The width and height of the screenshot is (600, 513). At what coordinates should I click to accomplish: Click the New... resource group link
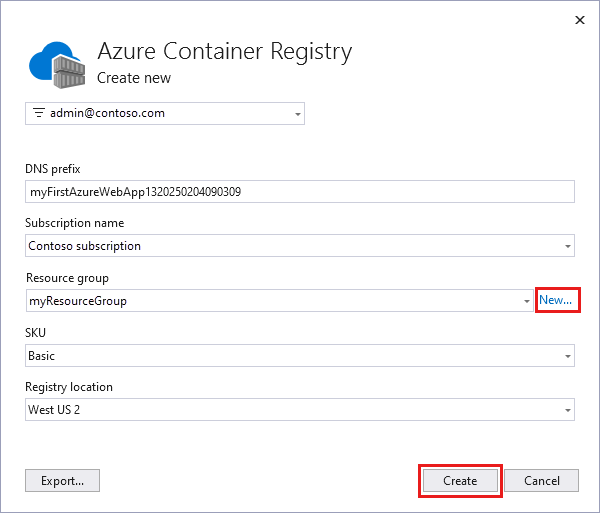555,299
